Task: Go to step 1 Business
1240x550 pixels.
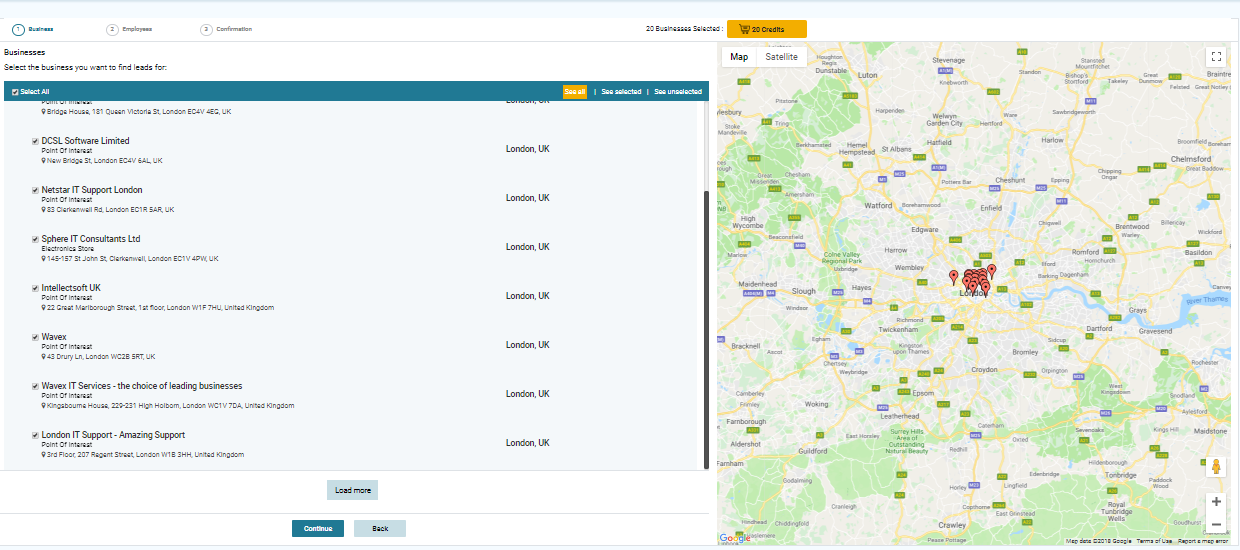Action: click(33, 29)
